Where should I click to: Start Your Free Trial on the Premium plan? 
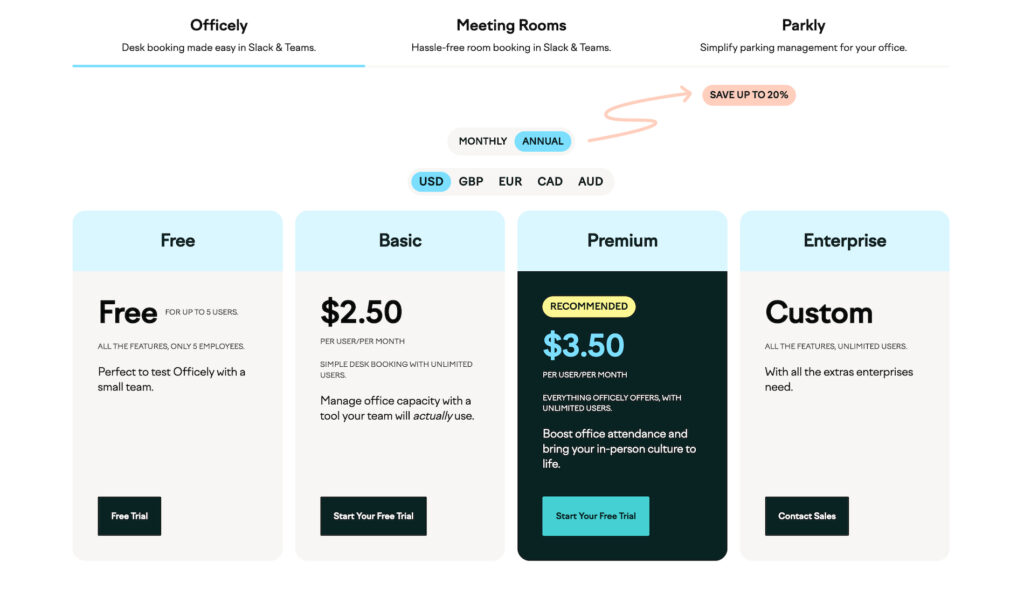595,516
